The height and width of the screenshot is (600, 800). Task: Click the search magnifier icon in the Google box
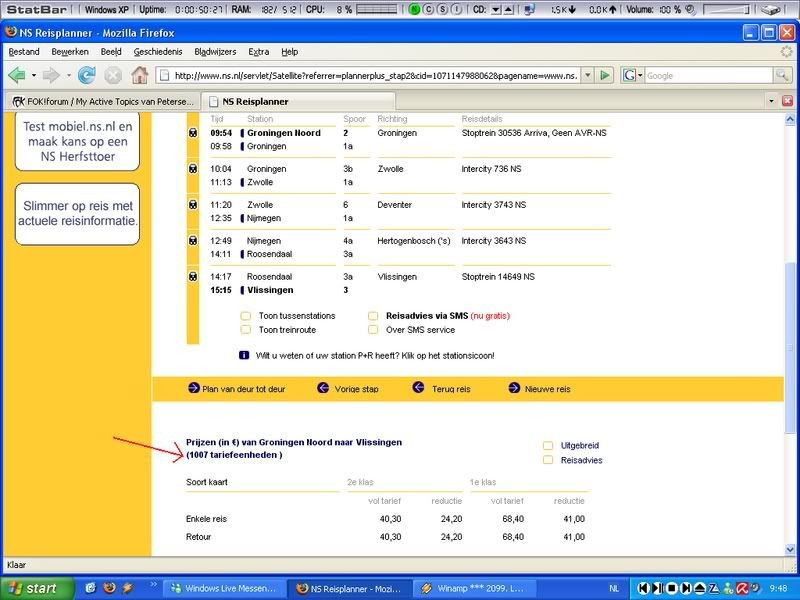coord(782,76)
